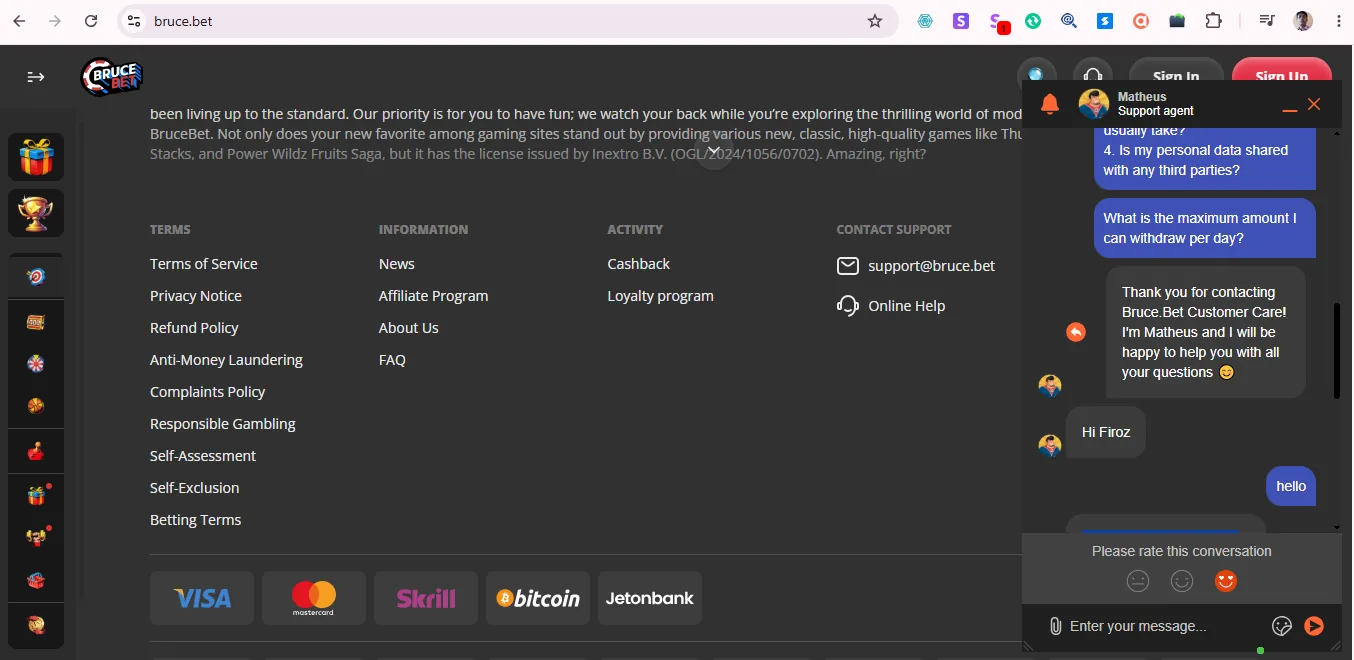The height and width of the screenshot is (660, 1354).
Task: Open the Cashback link
Action: [x=639, y=264]
